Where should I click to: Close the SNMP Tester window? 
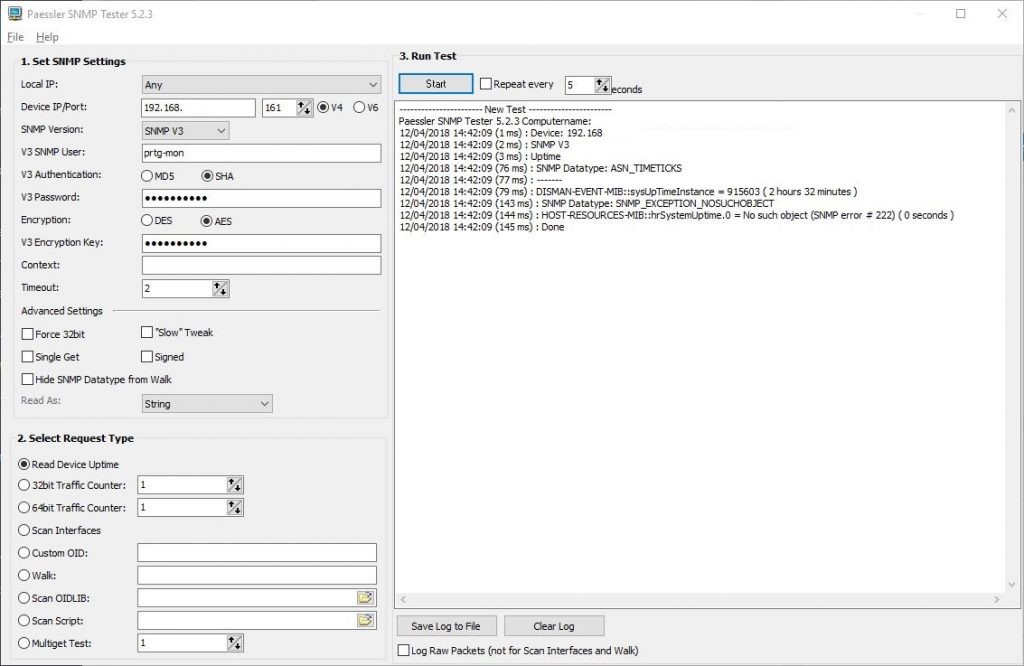click(x=1002, y=14)
